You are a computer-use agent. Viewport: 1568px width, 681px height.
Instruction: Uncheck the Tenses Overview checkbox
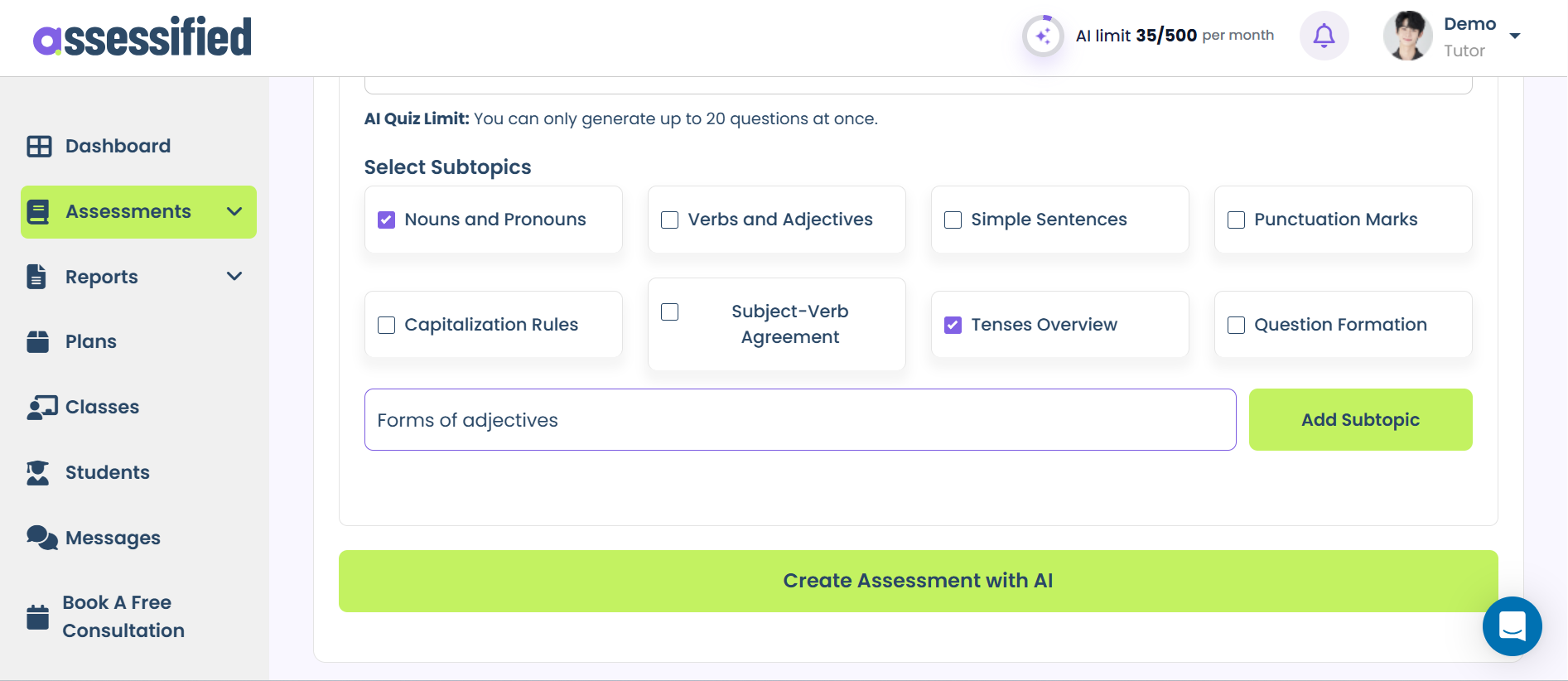(953, 325)
